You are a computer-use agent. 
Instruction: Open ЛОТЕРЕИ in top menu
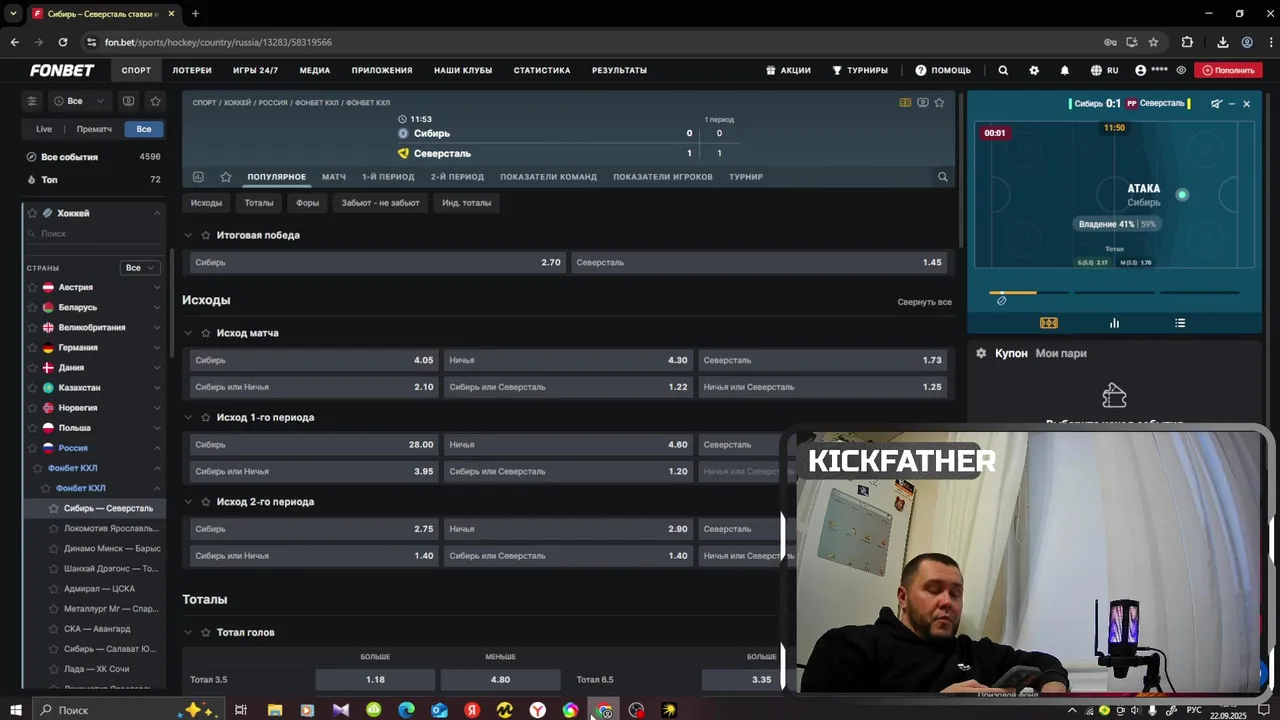[x=192, y=70]
